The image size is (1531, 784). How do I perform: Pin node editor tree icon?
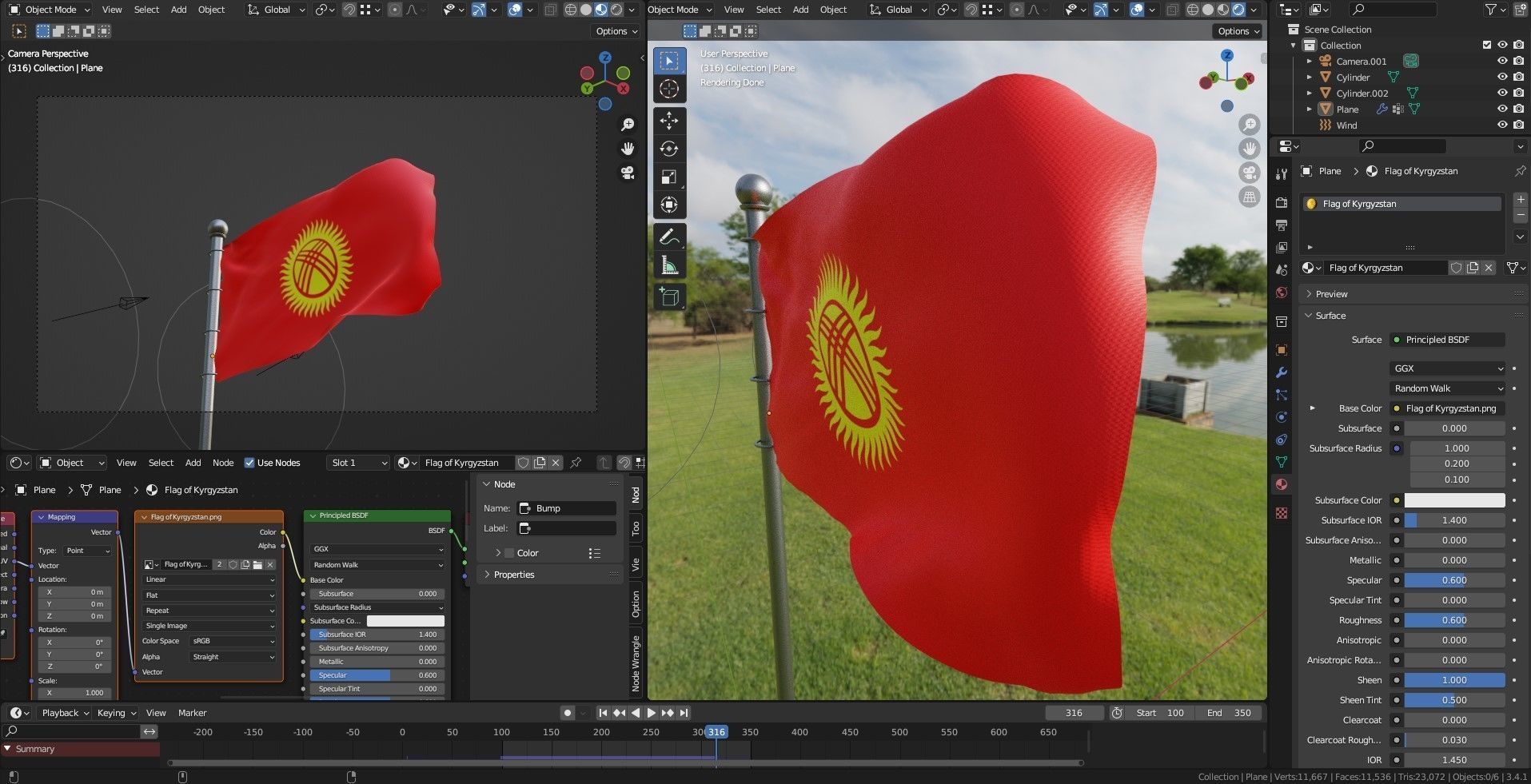[x=575, y=463]
